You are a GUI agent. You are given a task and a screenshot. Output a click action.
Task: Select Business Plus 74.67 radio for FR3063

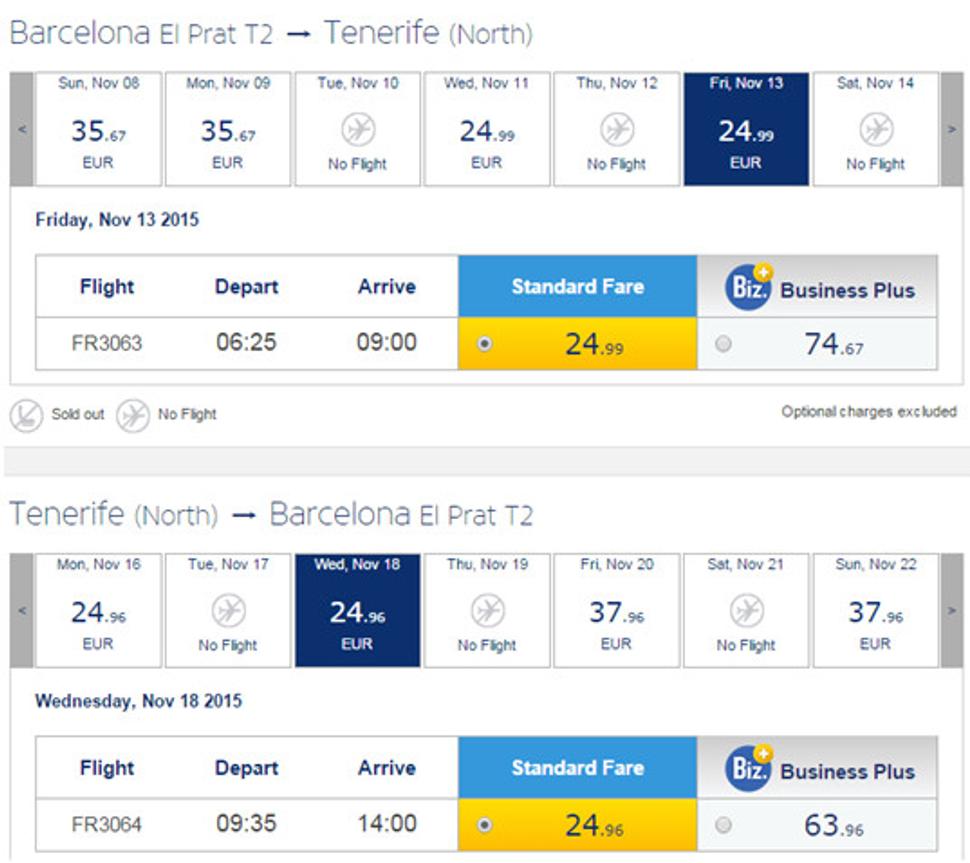pos(723,343)
